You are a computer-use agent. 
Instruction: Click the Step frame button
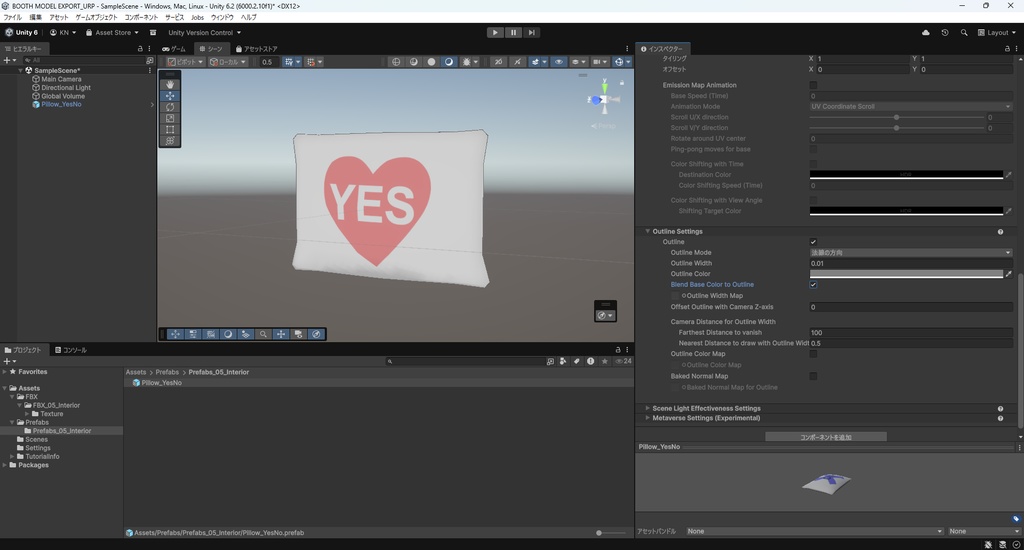click(532, 33)
